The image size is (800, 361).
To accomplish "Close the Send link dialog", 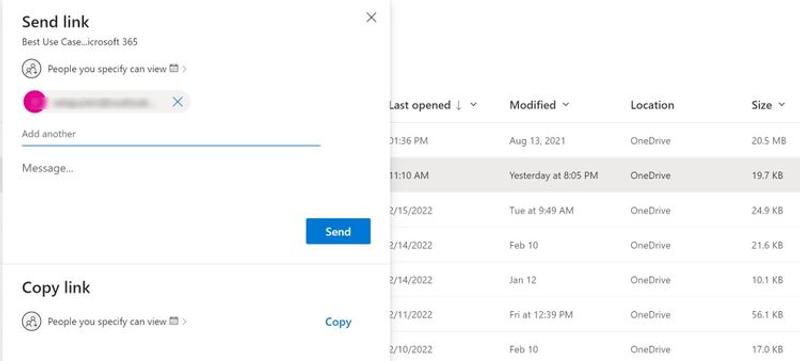I will point(371,18).
